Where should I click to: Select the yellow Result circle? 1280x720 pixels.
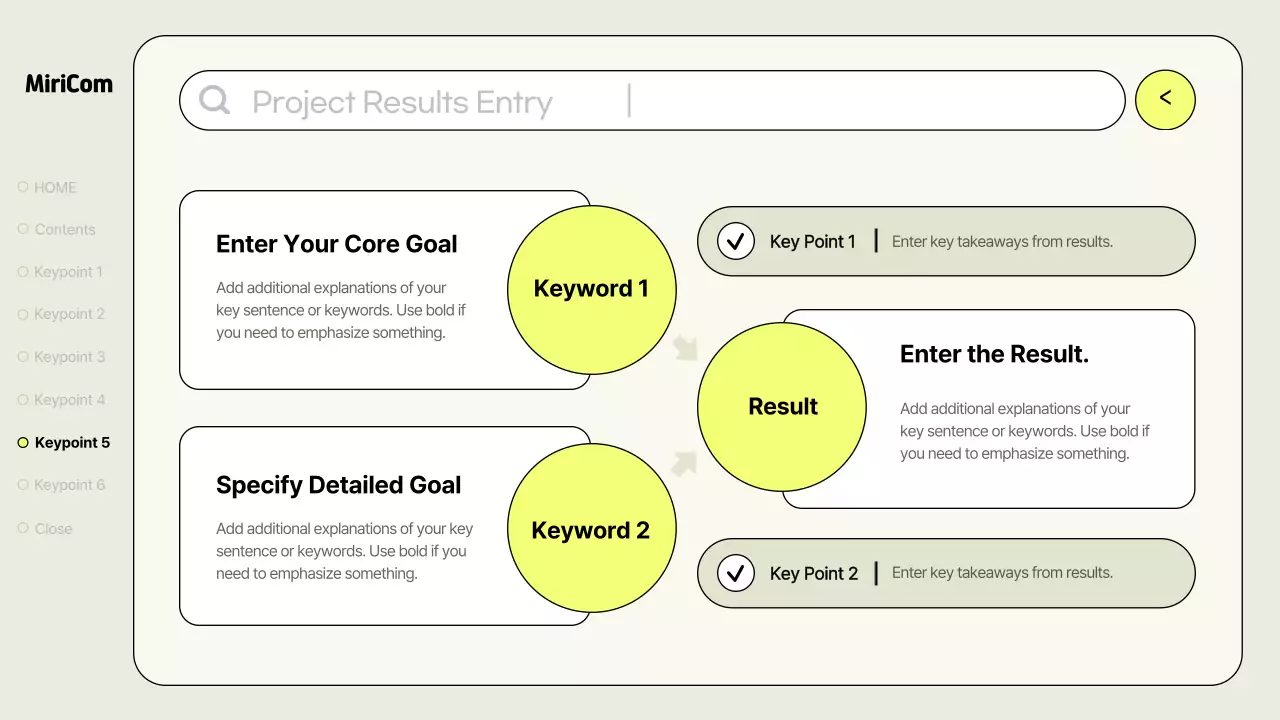point(782,406)
